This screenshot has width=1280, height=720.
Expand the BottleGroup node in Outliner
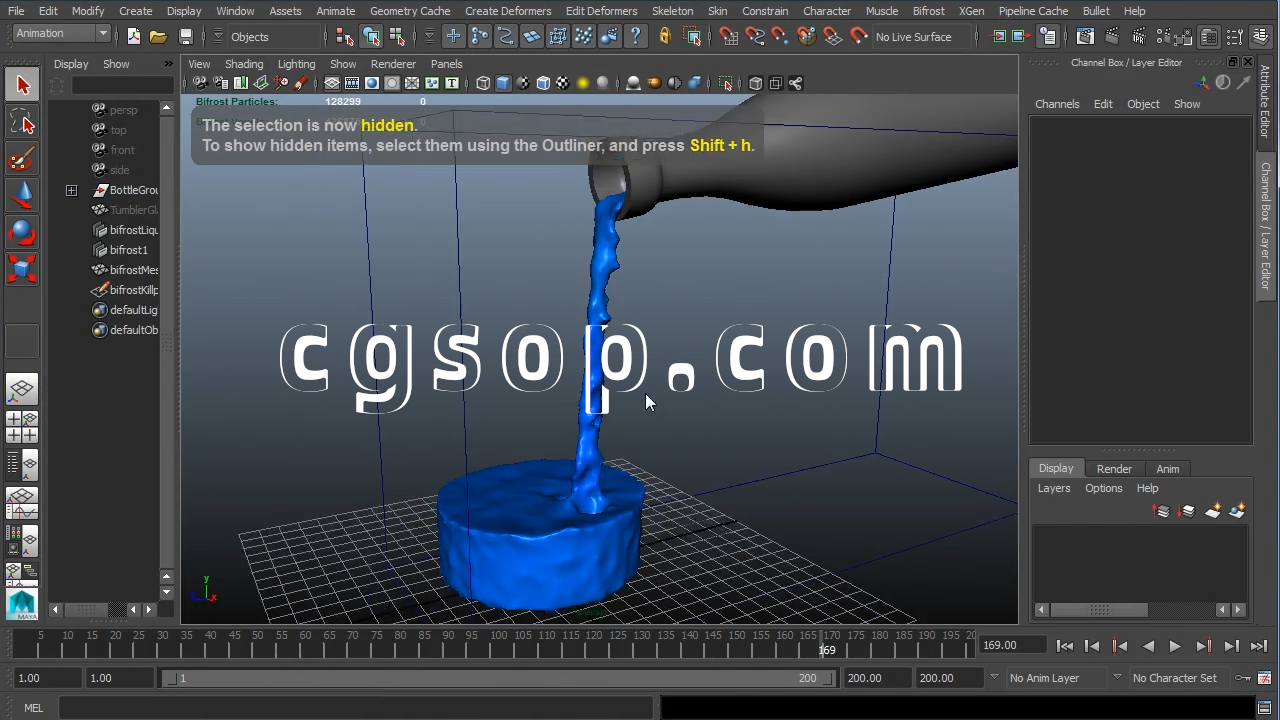click(x=72, y=190)
